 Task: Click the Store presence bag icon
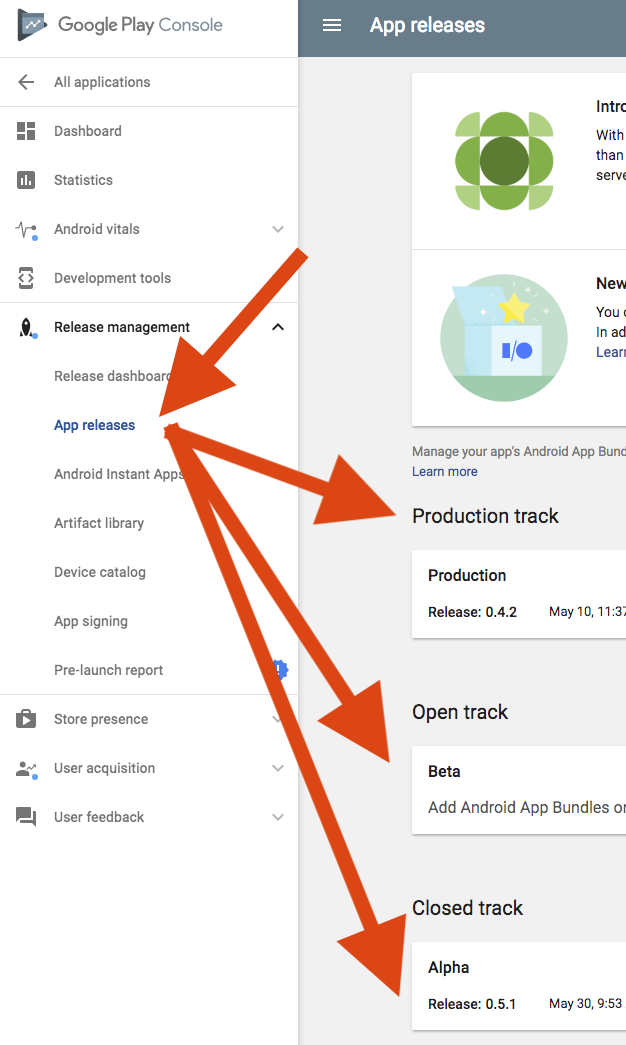click(26, 719)
